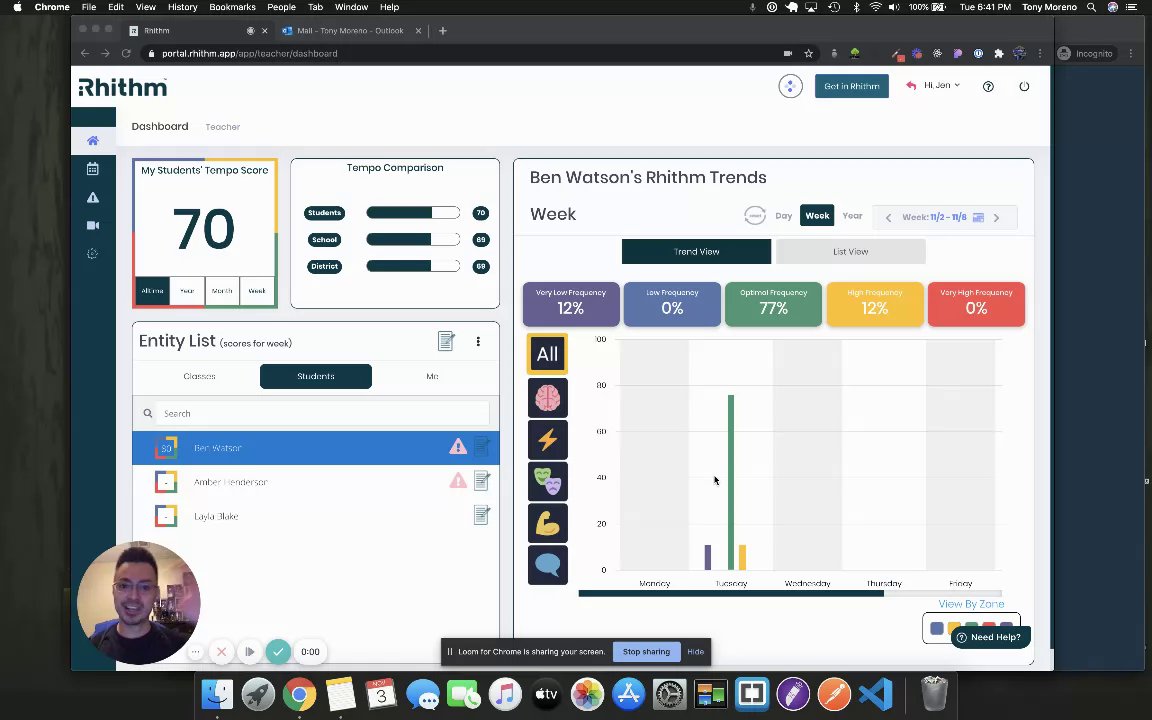Screen dimensions: 1152x720
Task: Click the Very High Frequency 0% red card
Action: [x=976, y=304]
